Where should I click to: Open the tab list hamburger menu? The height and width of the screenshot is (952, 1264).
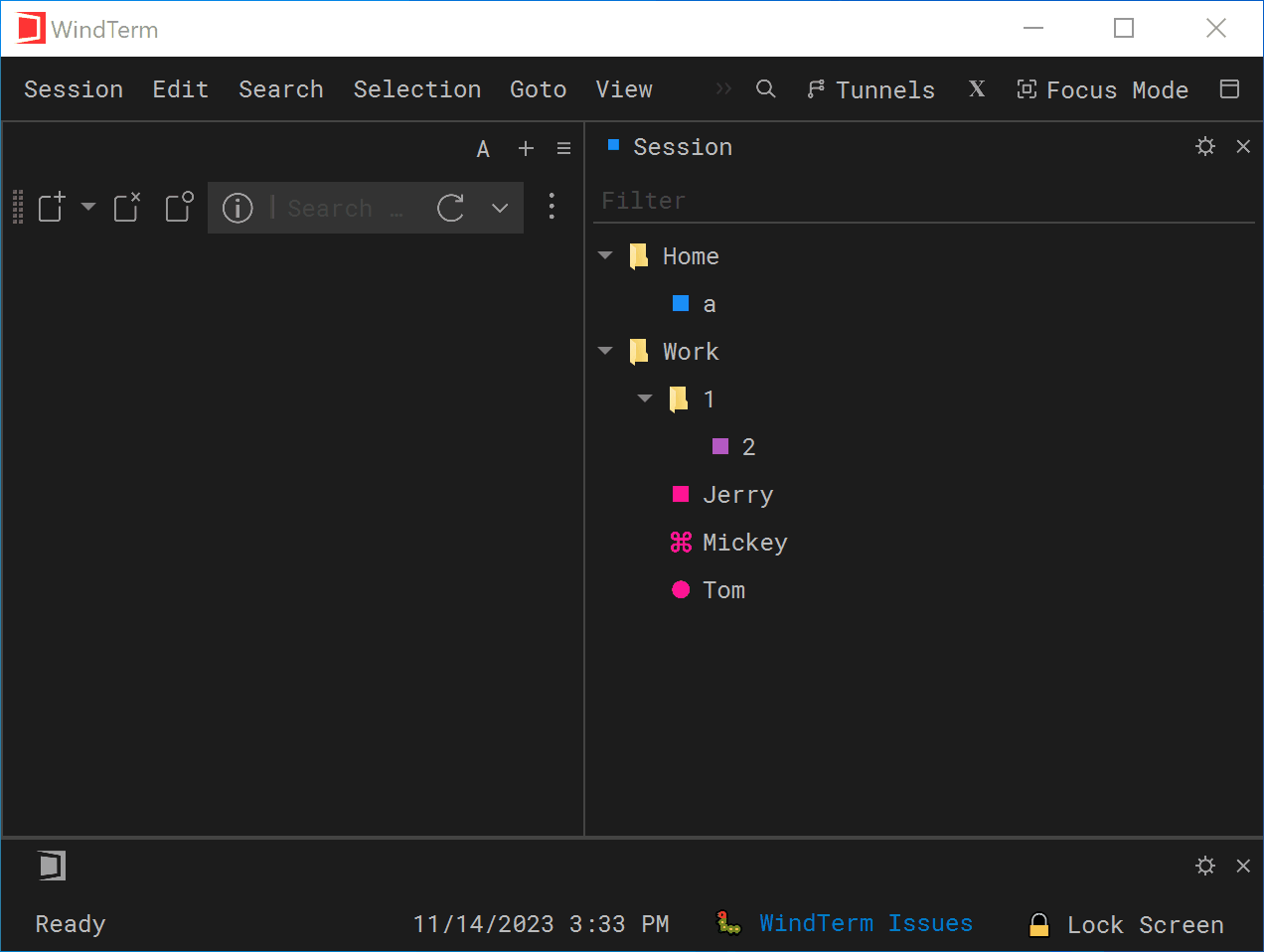pos(563,149)
